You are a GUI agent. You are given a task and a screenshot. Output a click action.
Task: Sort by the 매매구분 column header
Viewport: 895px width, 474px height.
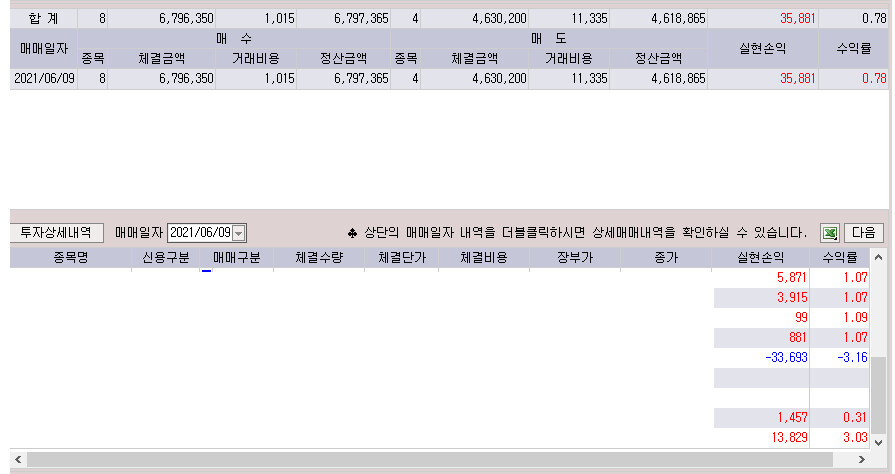point(236,258)
